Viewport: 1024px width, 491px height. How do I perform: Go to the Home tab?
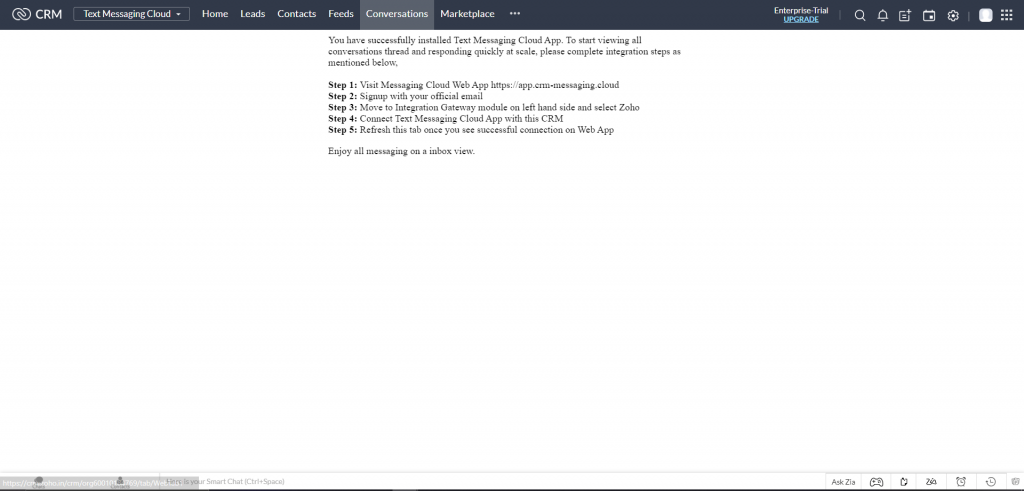coord(215,14)
